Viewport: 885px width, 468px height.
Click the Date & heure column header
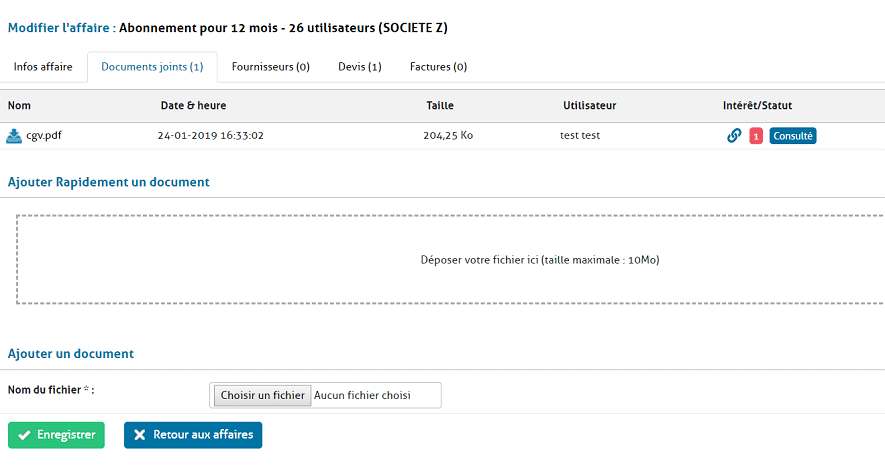point(194,105)
